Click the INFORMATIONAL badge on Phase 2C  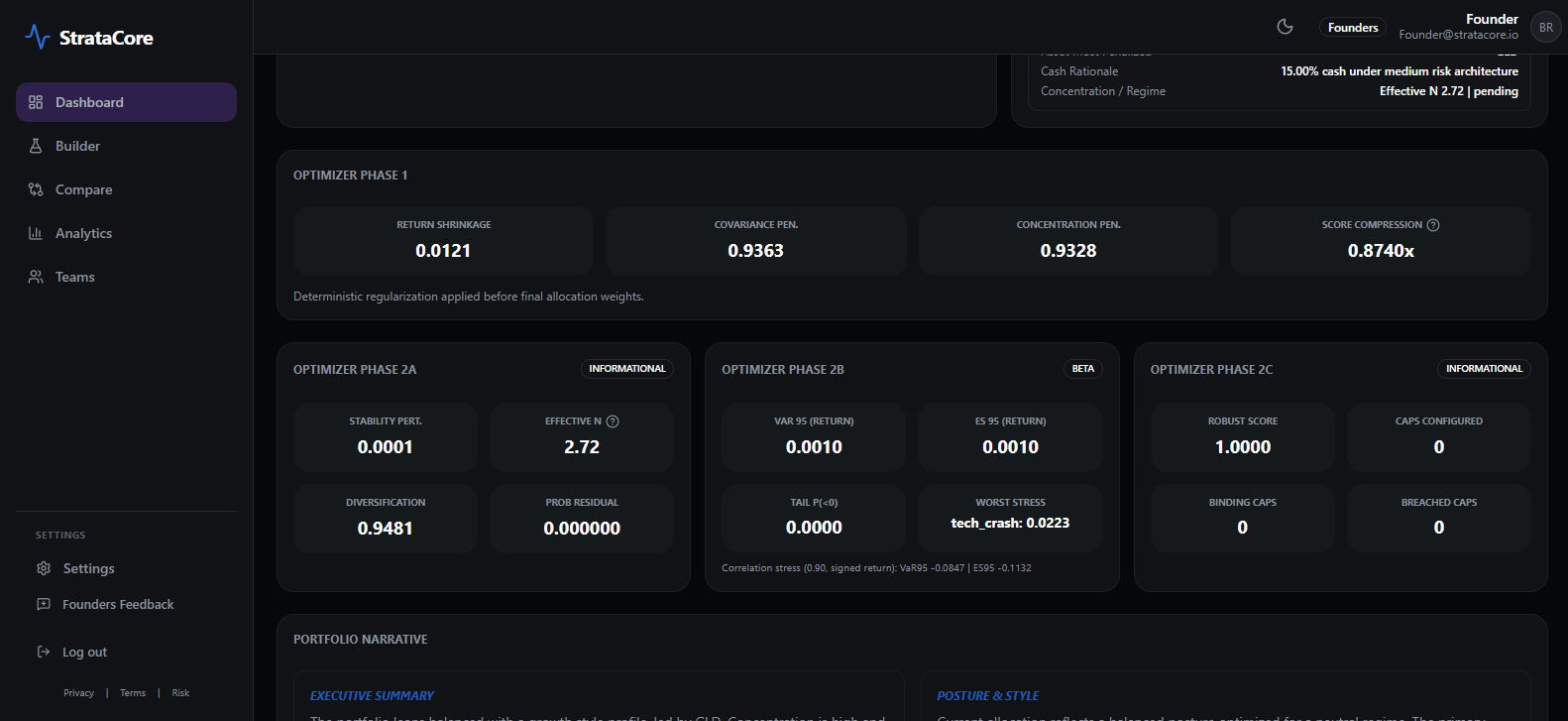click(1484, 369)
